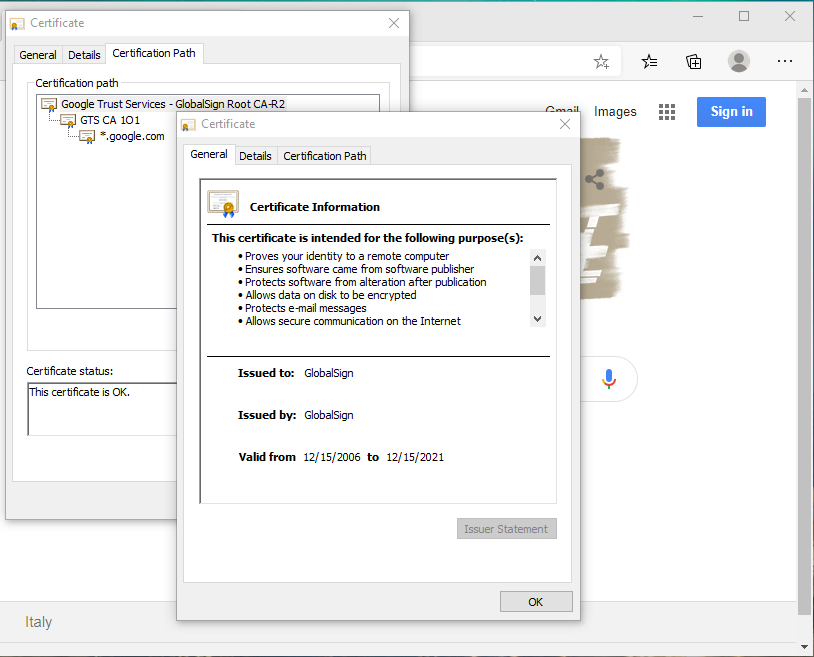The width and height of the screenshot is (814, 657).
Task: Click Issued by GlobalSign value
Action: [x=329, y=415]
